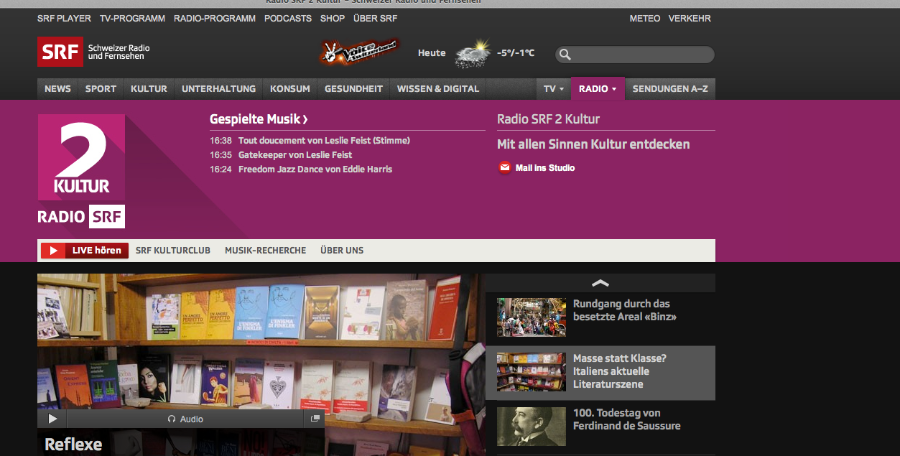Click the upward chevron above the teaser list
Screen dimensions: 900x456
coord(600,283)
